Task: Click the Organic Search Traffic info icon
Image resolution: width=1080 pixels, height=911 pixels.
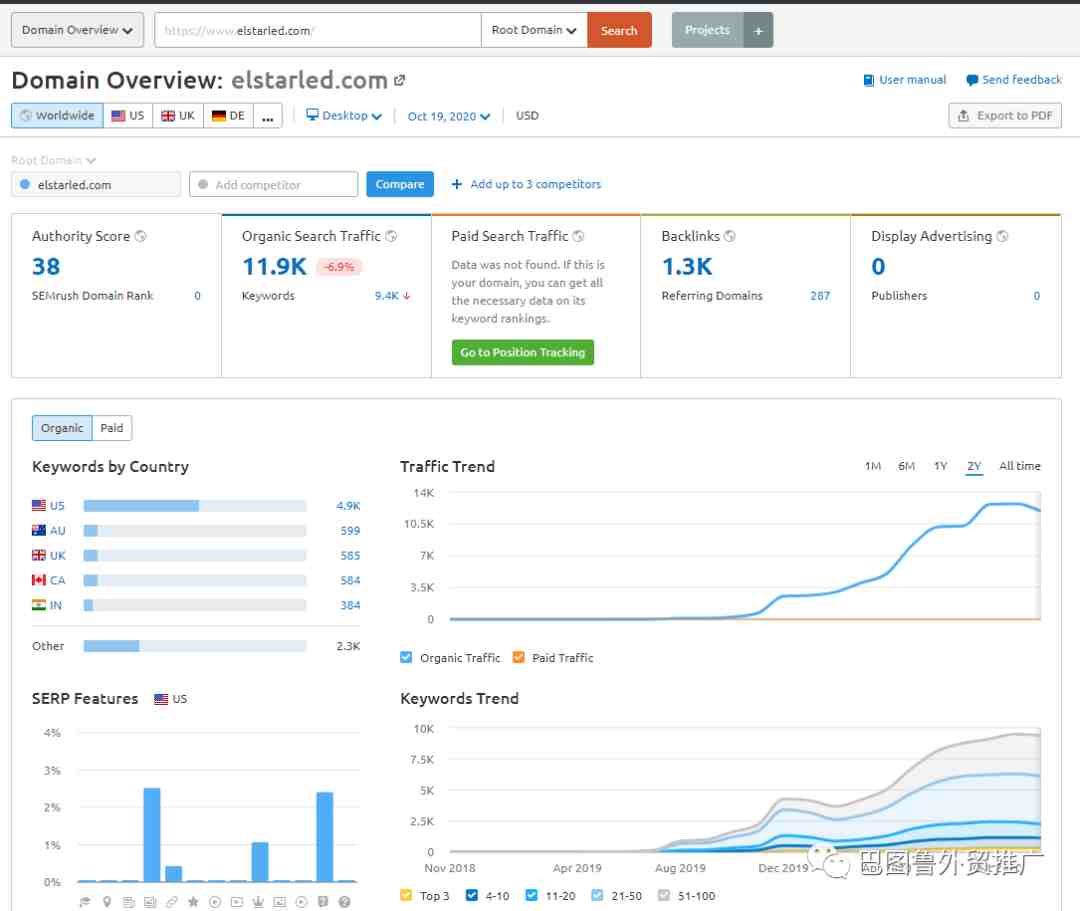Action: tap(391, 236)
